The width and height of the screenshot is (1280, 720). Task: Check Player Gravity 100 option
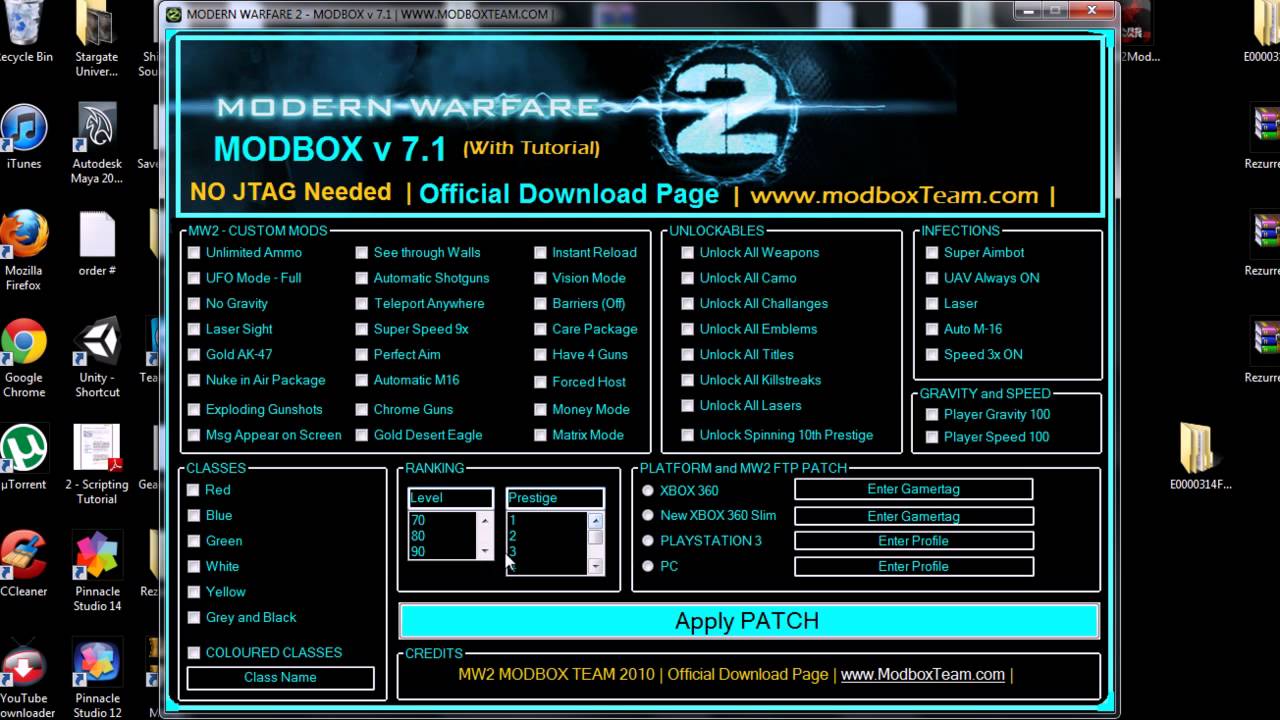[x=932, y=414]
